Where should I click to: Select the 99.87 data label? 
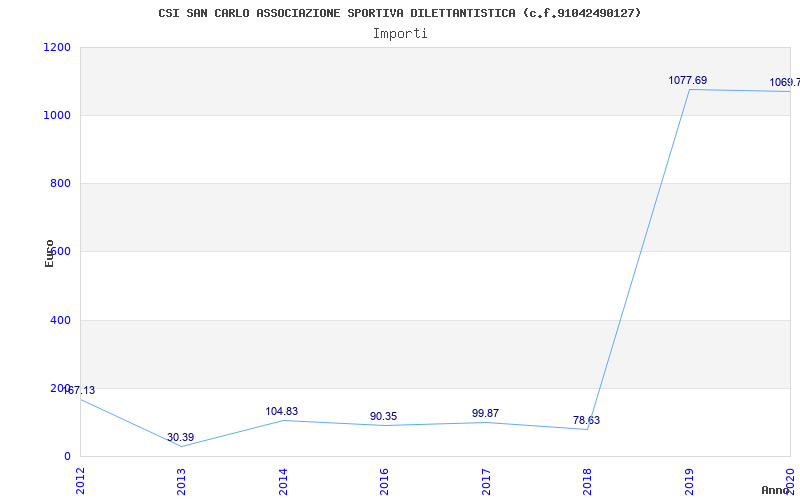pyautogui.click(x=485, y=413)
